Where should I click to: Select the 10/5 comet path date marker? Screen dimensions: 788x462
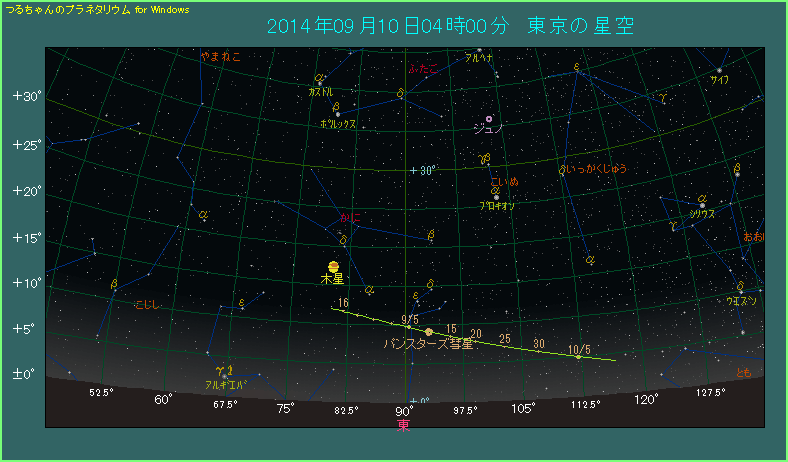578,350
